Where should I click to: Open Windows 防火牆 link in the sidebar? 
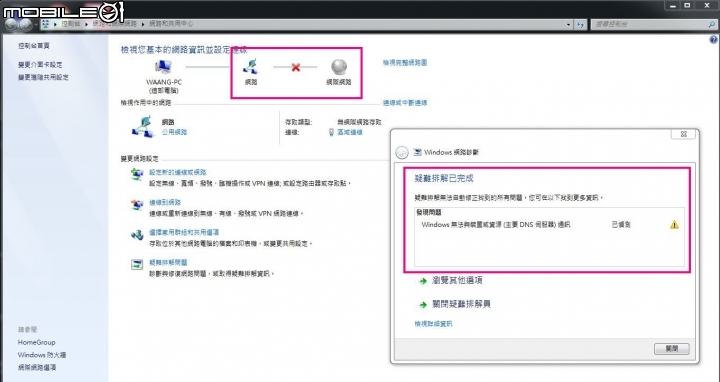click(x=42, y=355)
